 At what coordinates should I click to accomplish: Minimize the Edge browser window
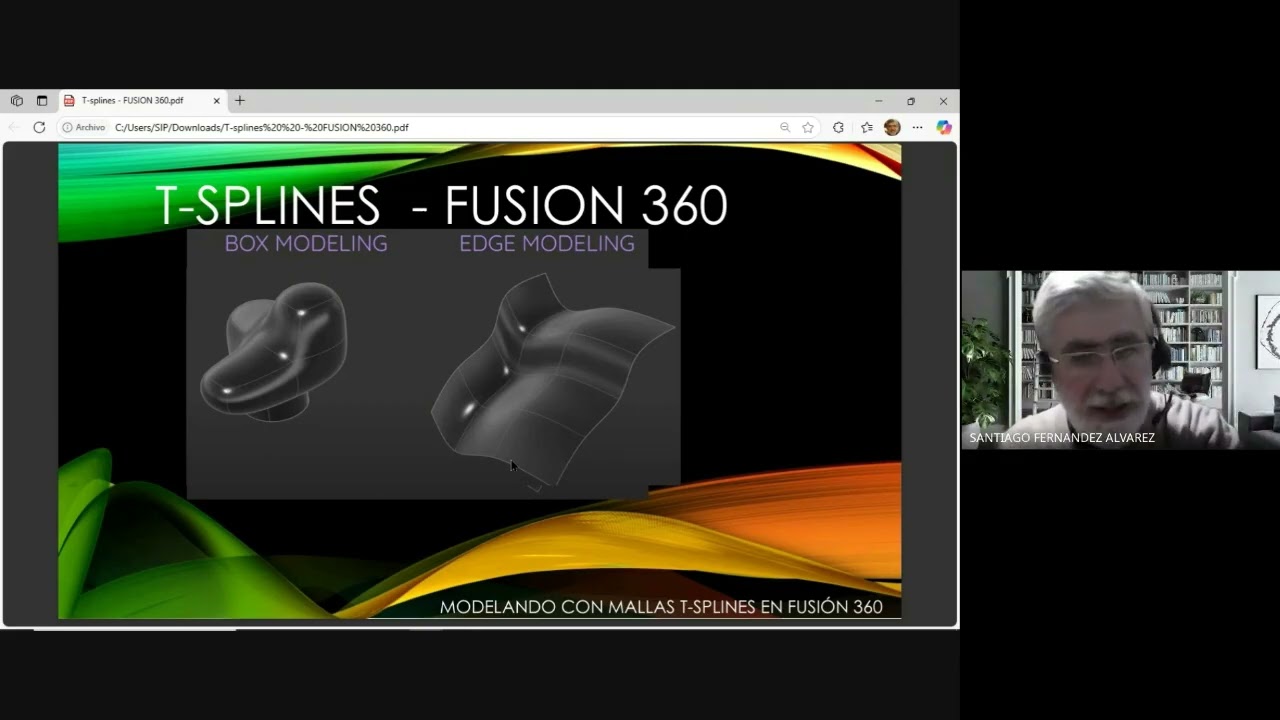point(878,101)
